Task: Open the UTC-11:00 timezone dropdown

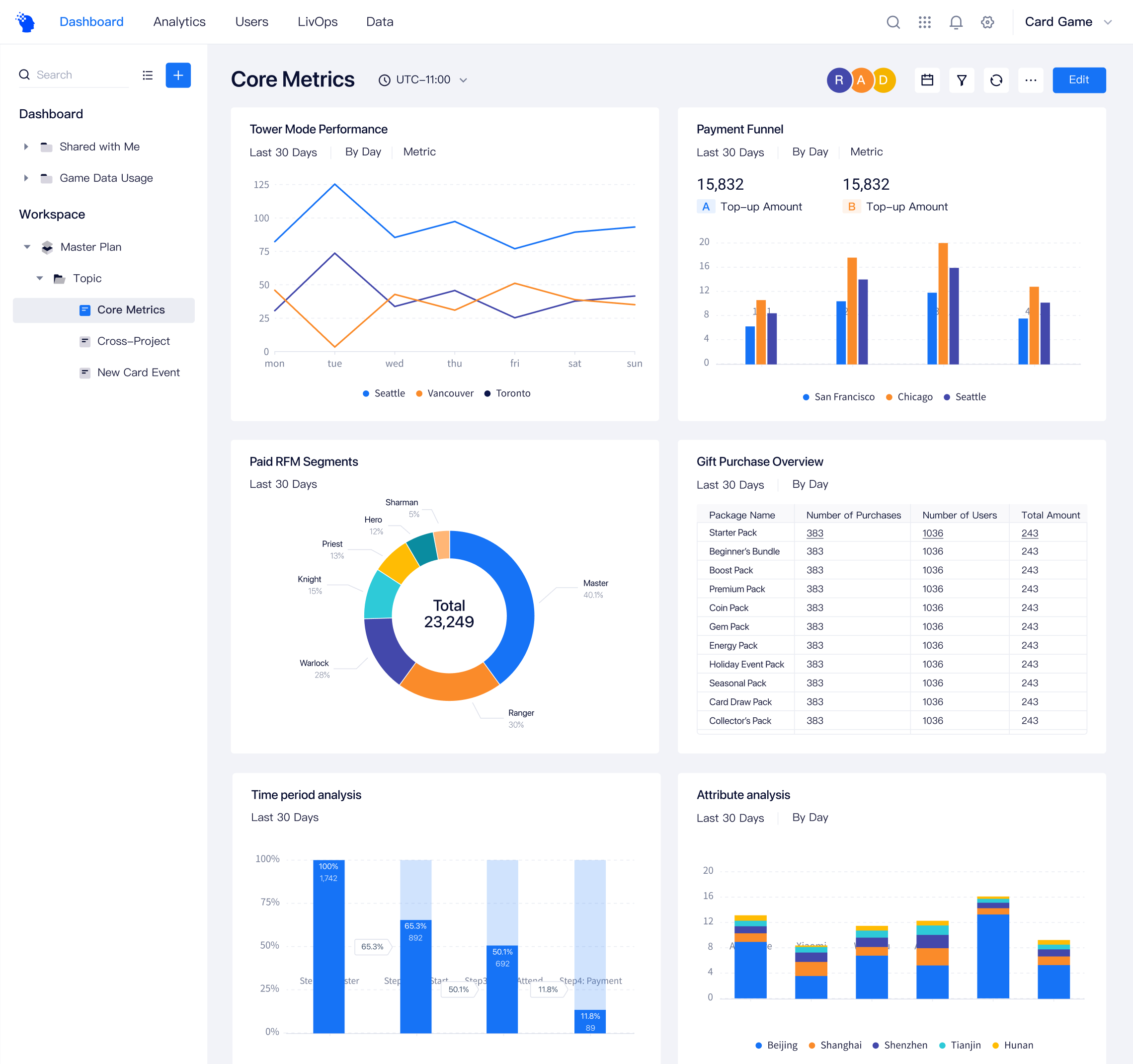Action: point(423,80)
